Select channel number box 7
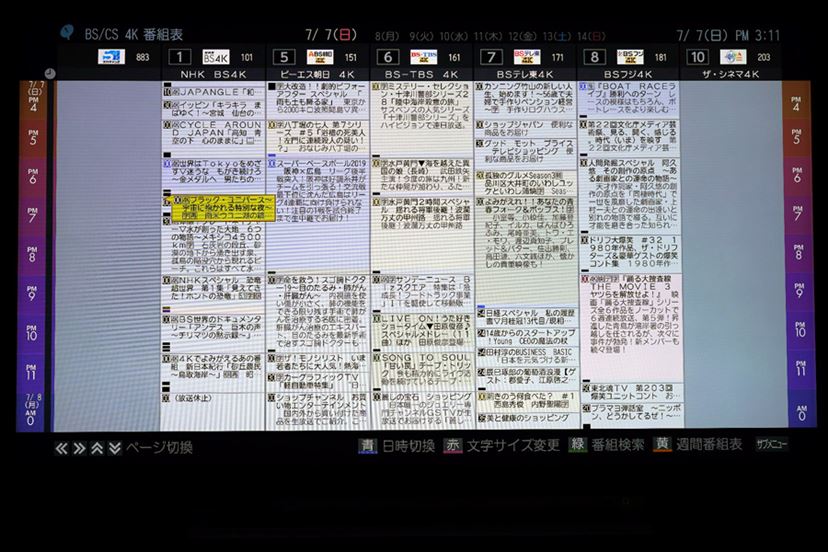828x552 pixels. (491, 57)
